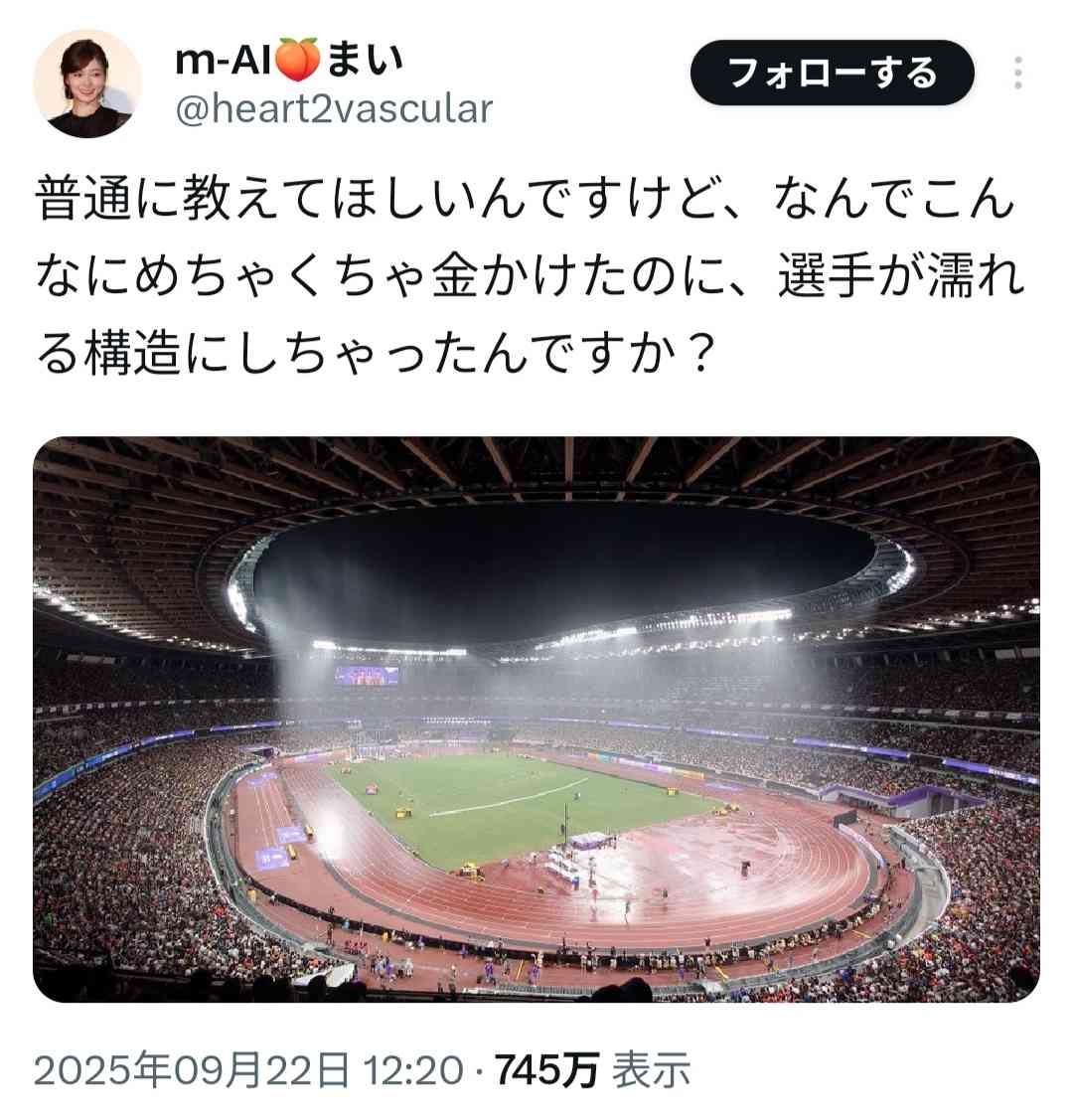This screenshot has height=1120, width=1073.
Task: Click the dark roof opening in the photo
Action: (564, 571)
